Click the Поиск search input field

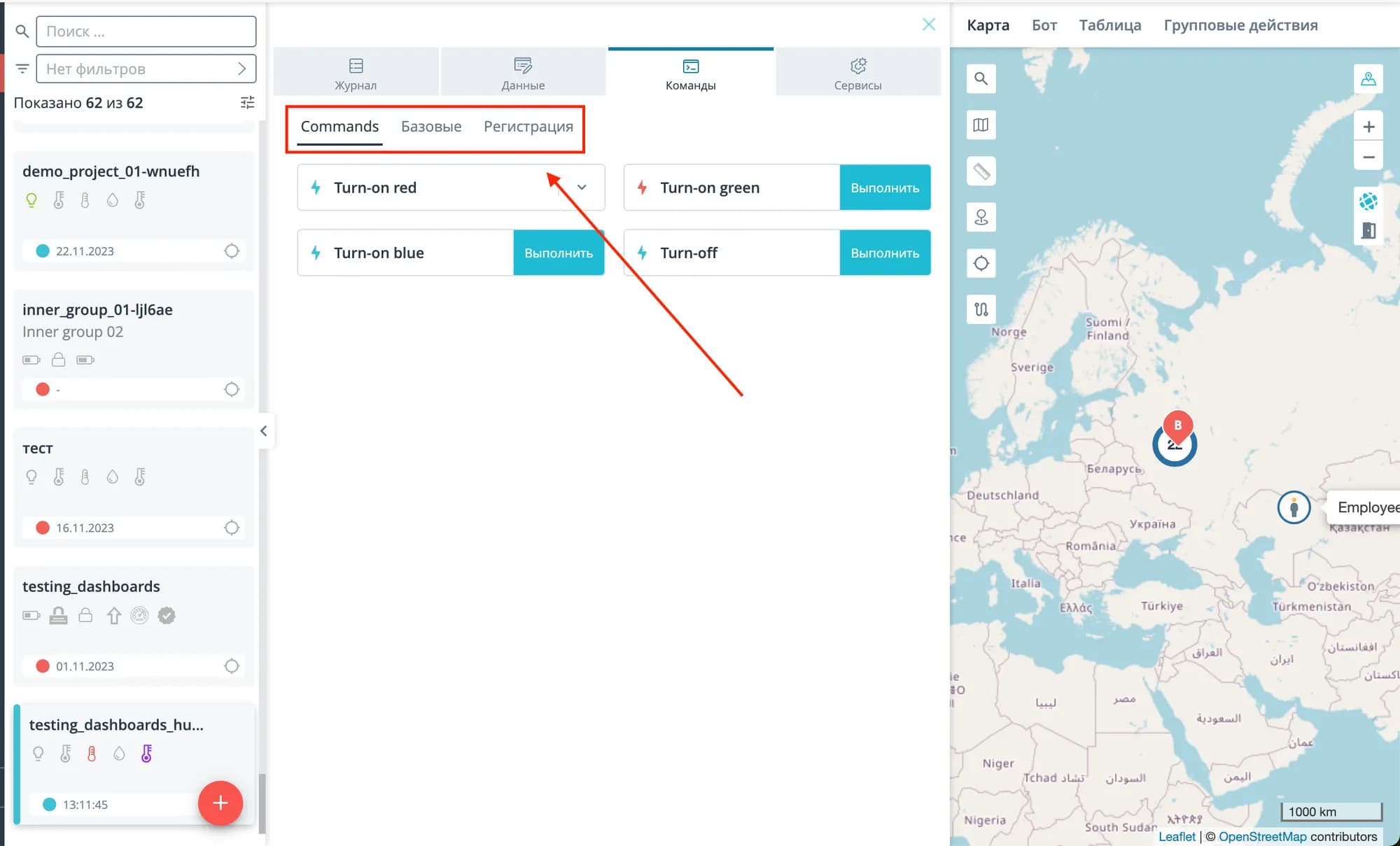coord(146,31)
